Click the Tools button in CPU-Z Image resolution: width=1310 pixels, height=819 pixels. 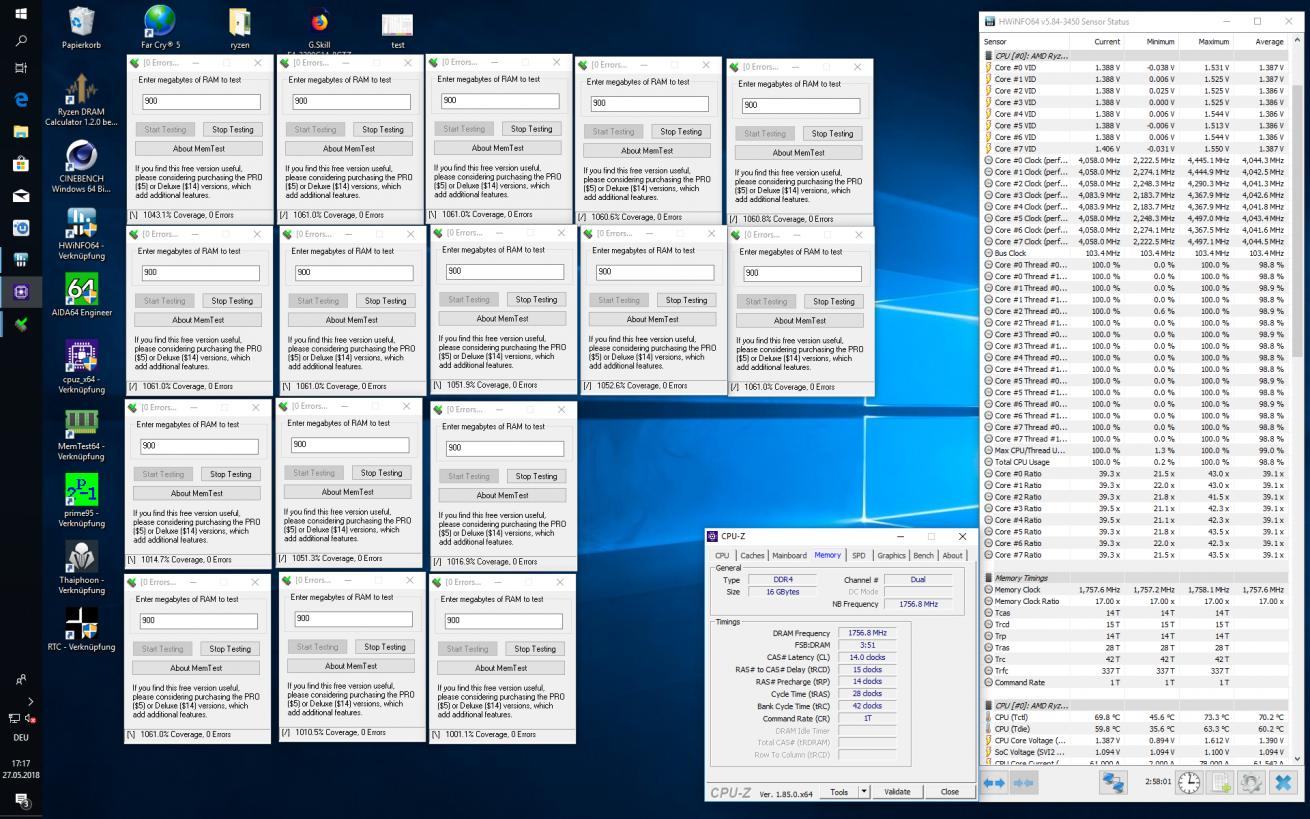[838, 791]
